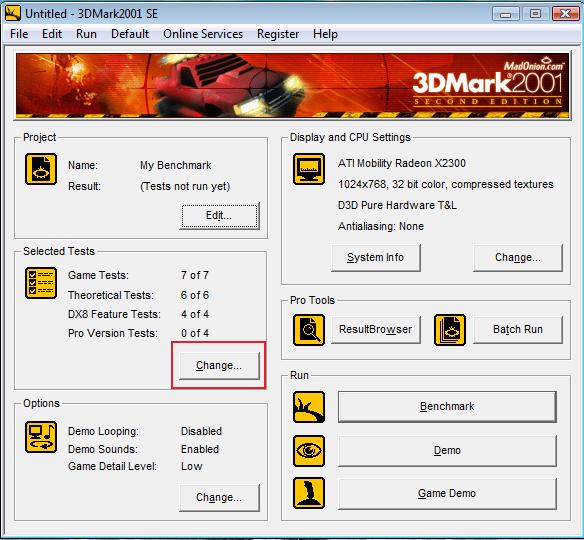Click the ResultBrowser magnifier icon

[x=309, y=330]
